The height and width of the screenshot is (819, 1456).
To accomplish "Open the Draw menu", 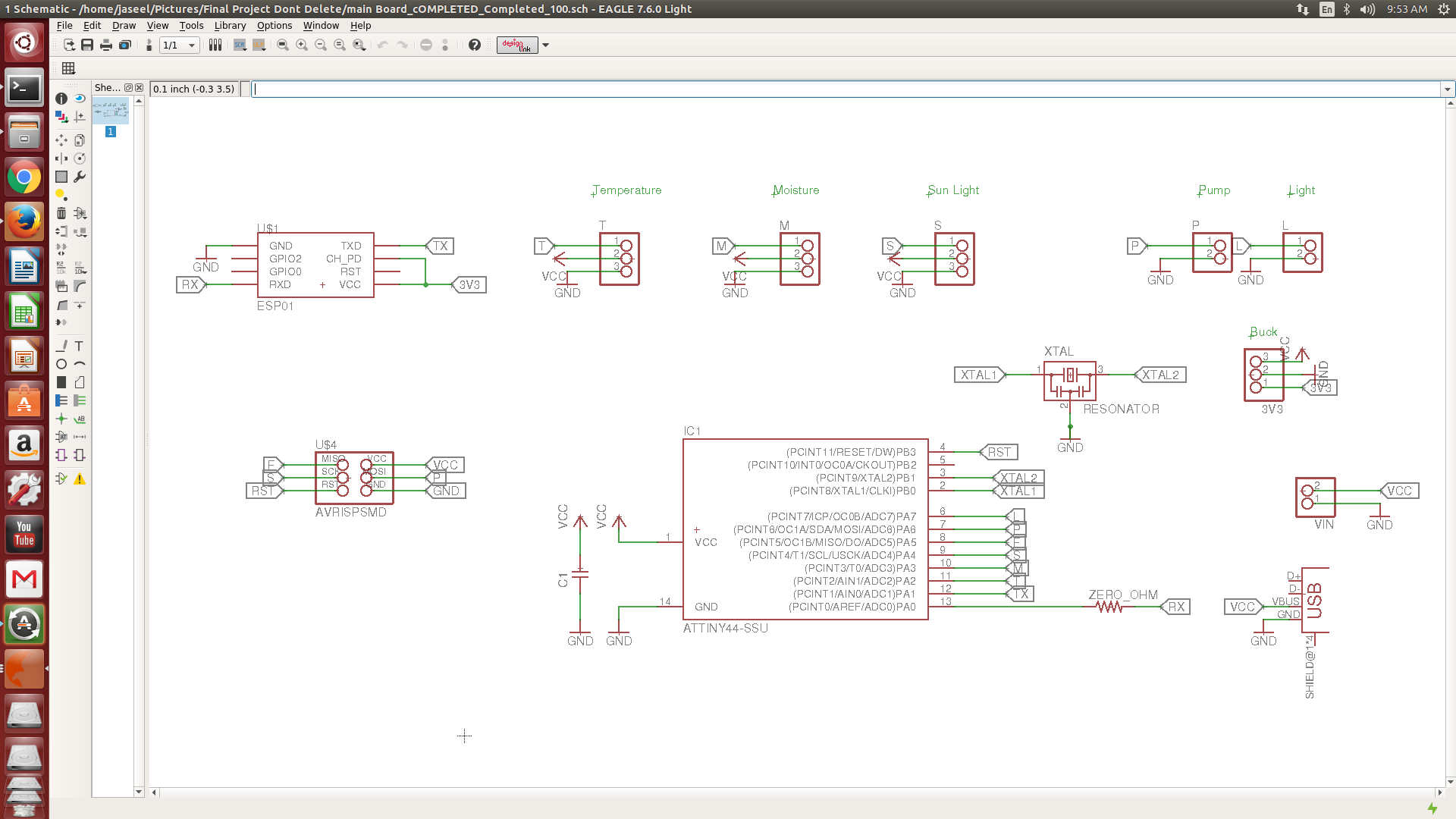I will [x=124, y=25].
